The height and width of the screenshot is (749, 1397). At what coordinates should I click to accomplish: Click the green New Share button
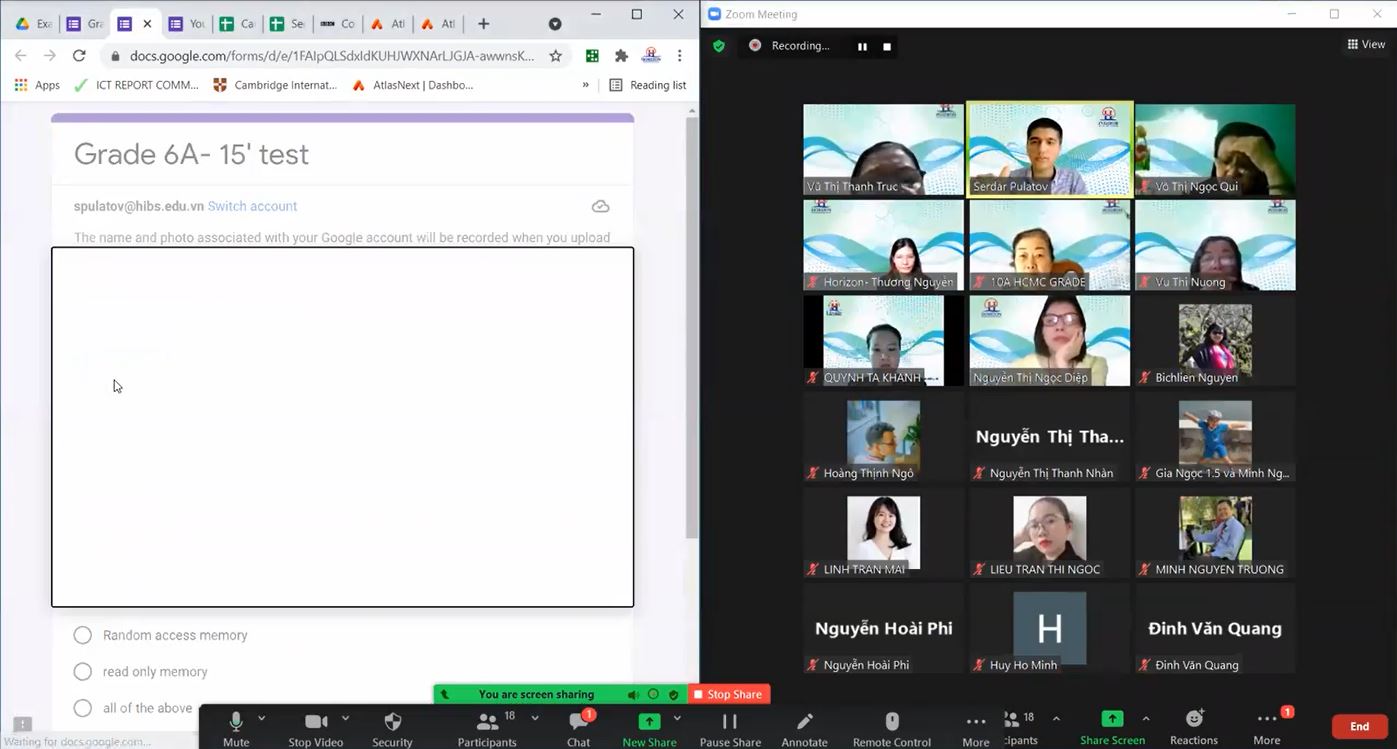coord(649,729)
